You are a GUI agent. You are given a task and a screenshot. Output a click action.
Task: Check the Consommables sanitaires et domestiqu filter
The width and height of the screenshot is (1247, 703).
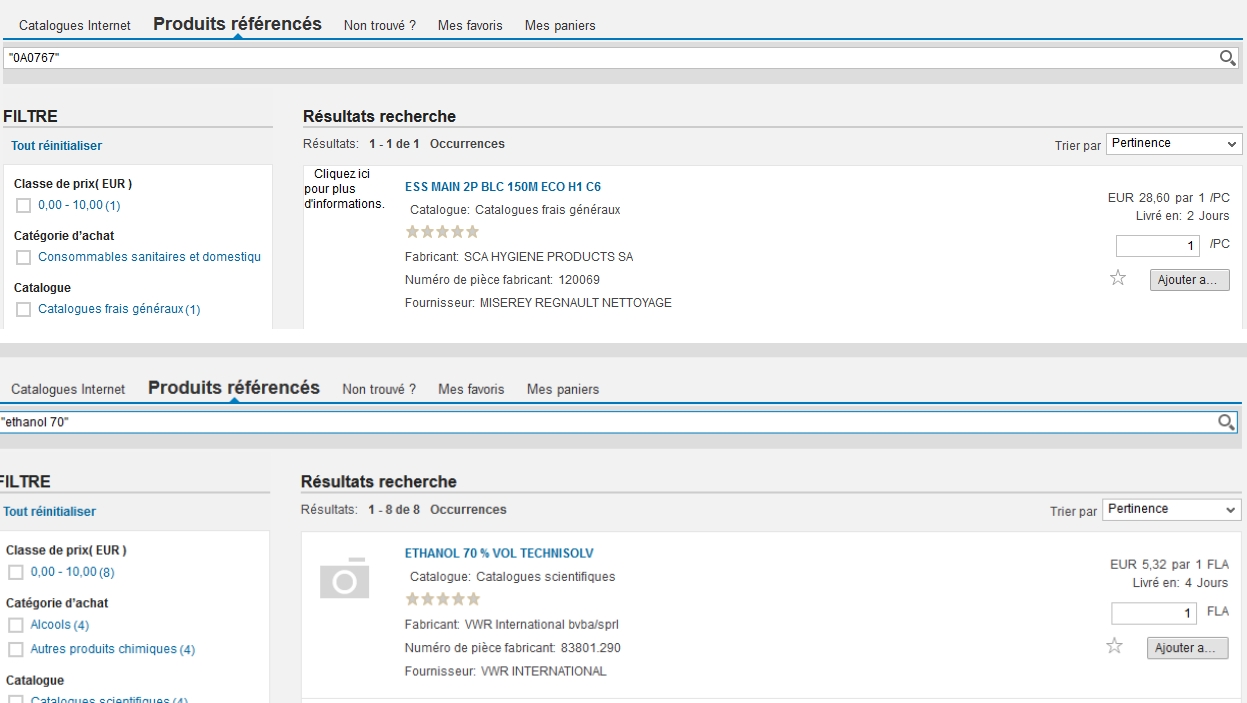[x=24, y=258]
